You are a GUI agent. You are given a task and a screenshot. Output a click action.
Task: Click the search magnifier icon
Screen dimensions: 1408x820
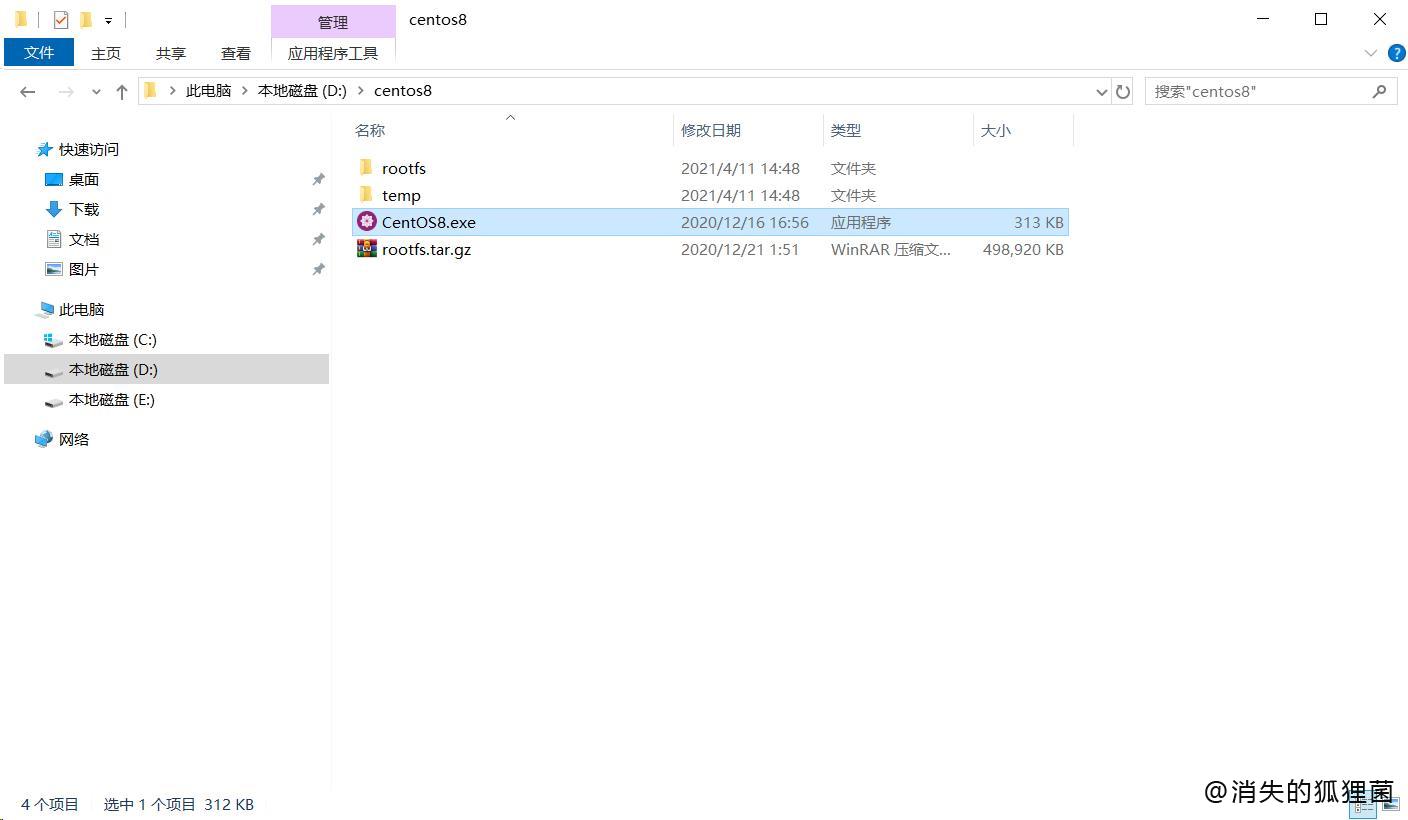(x=1380, y=91)
